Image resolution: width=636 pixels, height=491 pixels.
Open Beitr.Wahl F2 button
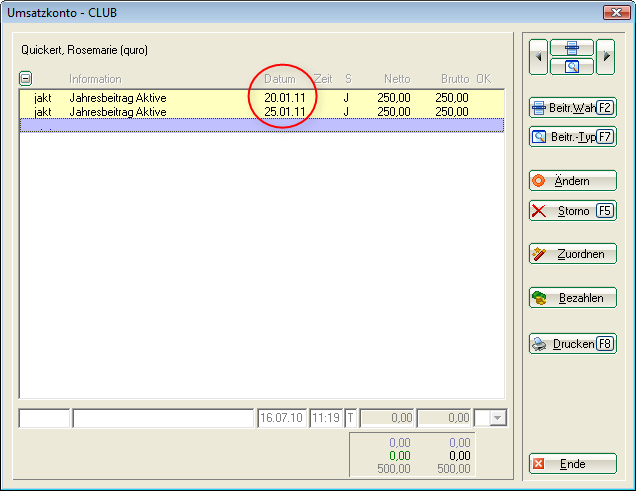pos(573,108)
